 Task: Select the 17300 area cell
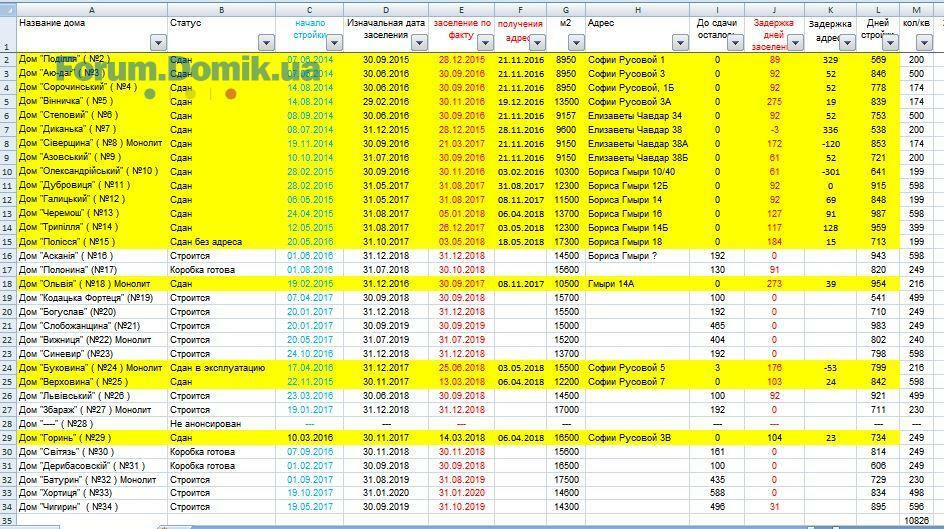pyautogui.click(x=566, y=242)
